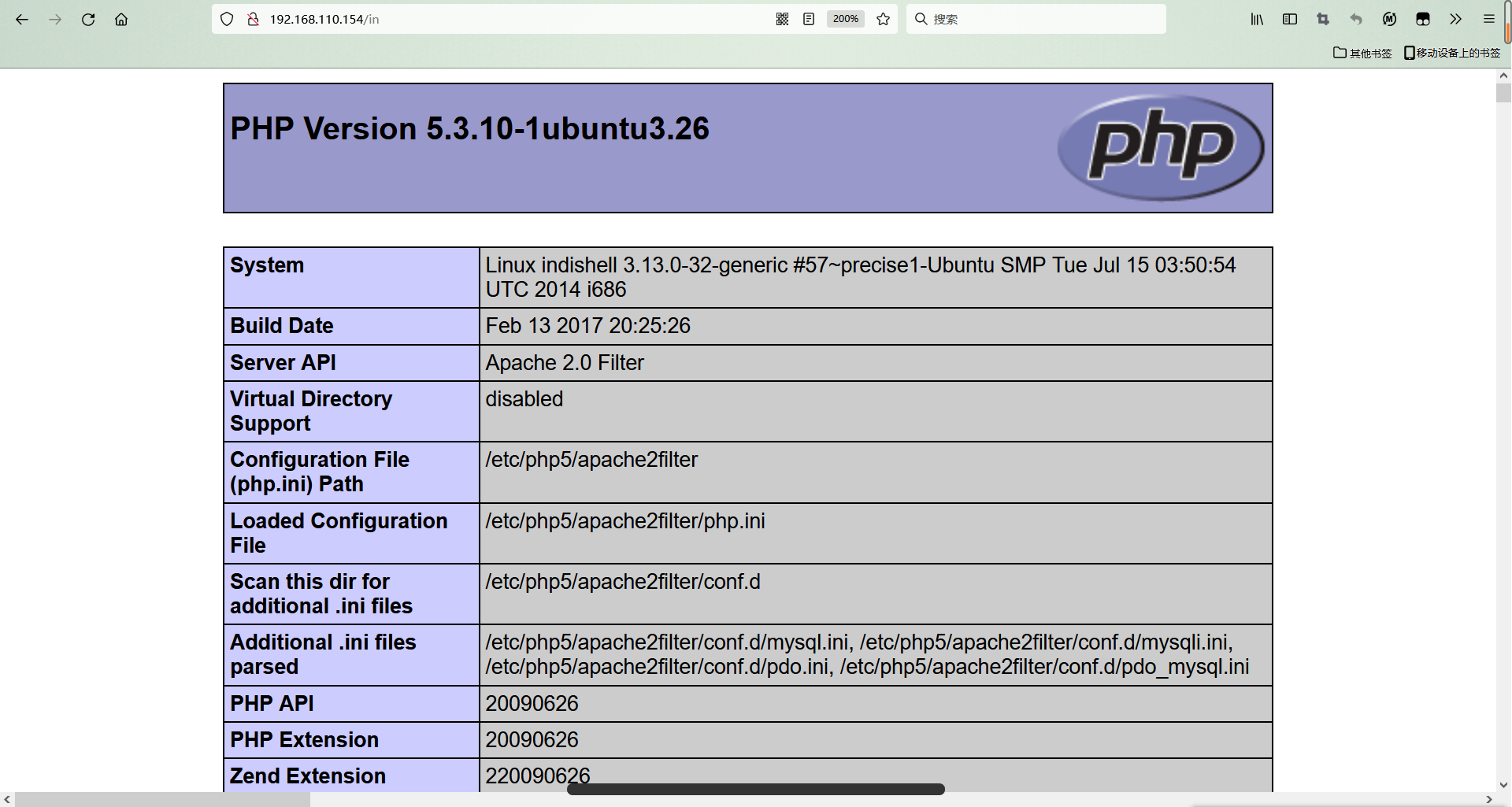Click the vertical scrollbar down arrow
Image resolution: width=1512 pixels, height=807 pixels.
[x=1503, y=785]
